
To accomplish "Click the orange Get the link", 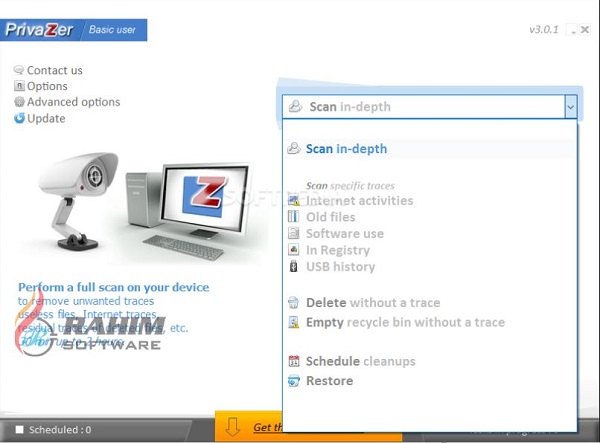I will tap(268, 427).
